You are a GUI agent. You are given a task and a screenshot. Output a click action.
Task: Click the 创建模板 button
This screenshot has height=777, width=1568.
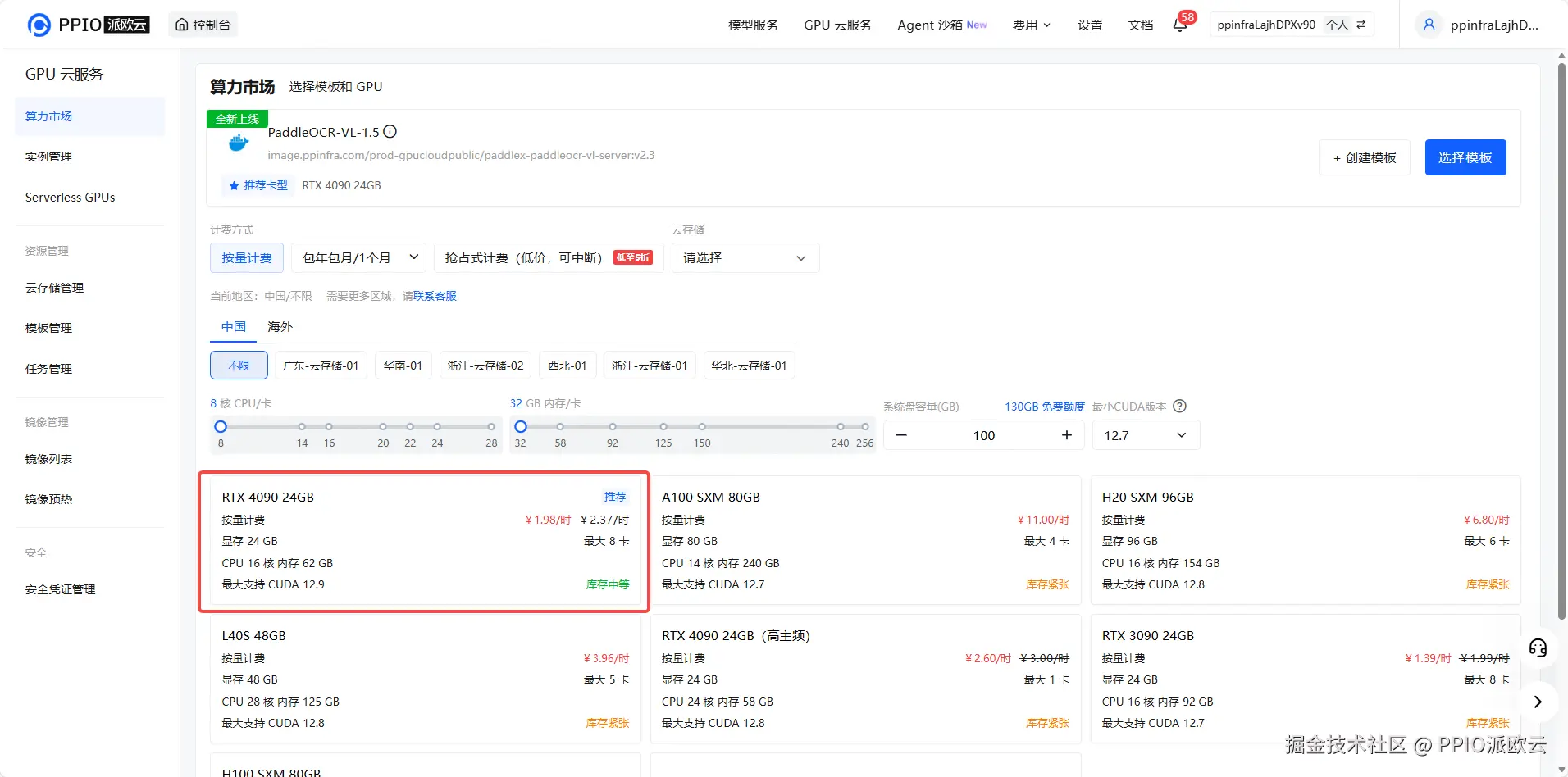1365,157
